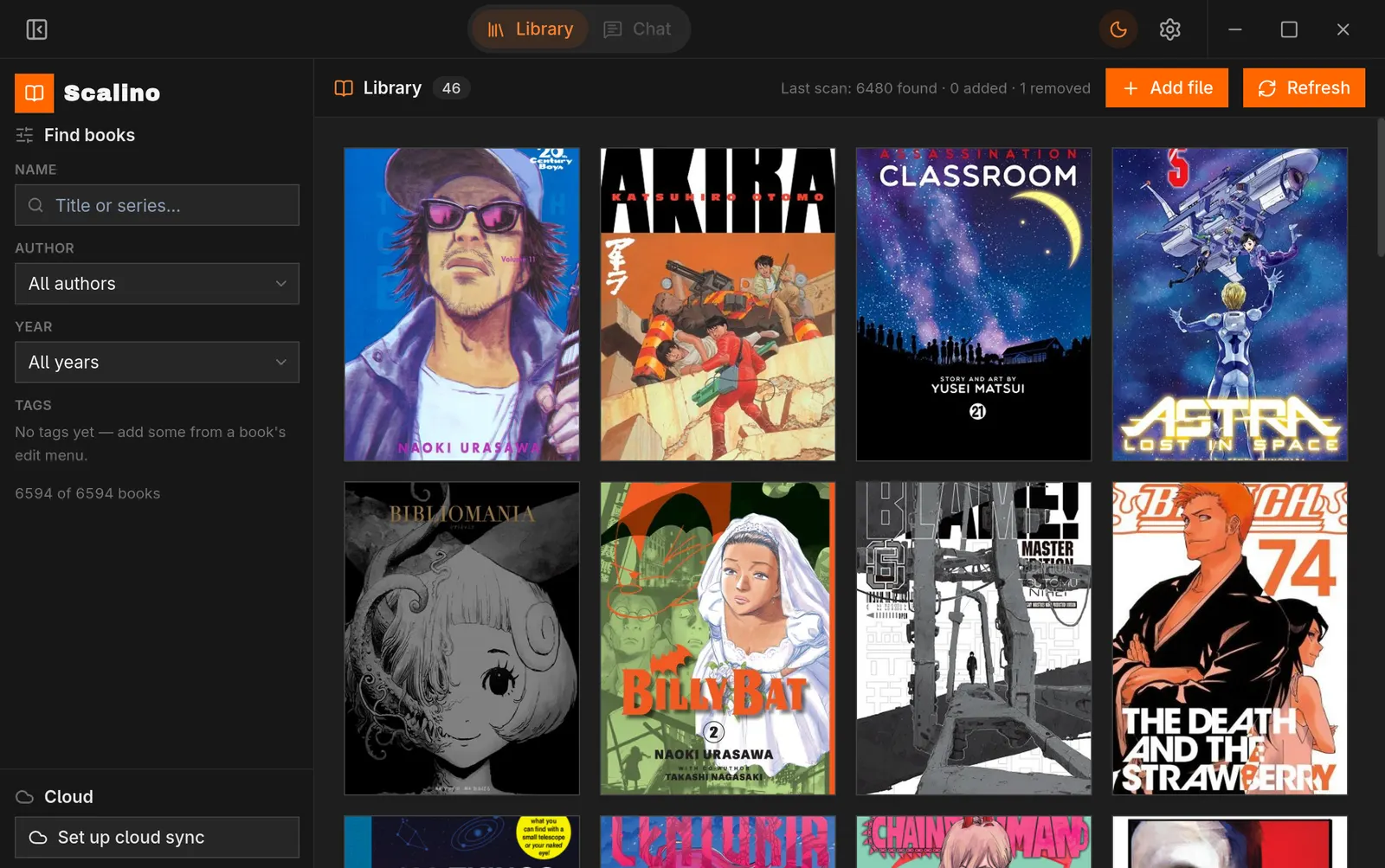The image size is (1385, 868).
Task: Open the Assassination Classroom cover
Action: click(x=974, y=304)
